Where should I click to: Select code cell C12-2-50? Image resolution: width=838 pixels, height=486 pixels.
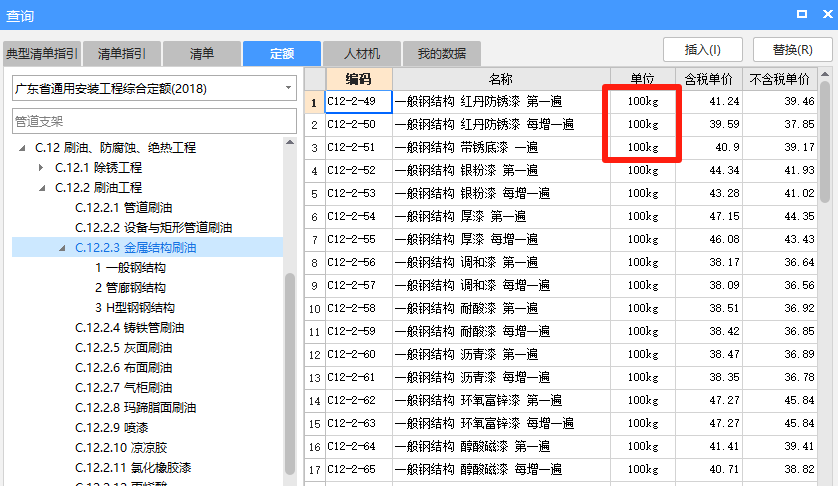[x=359, y=125]
